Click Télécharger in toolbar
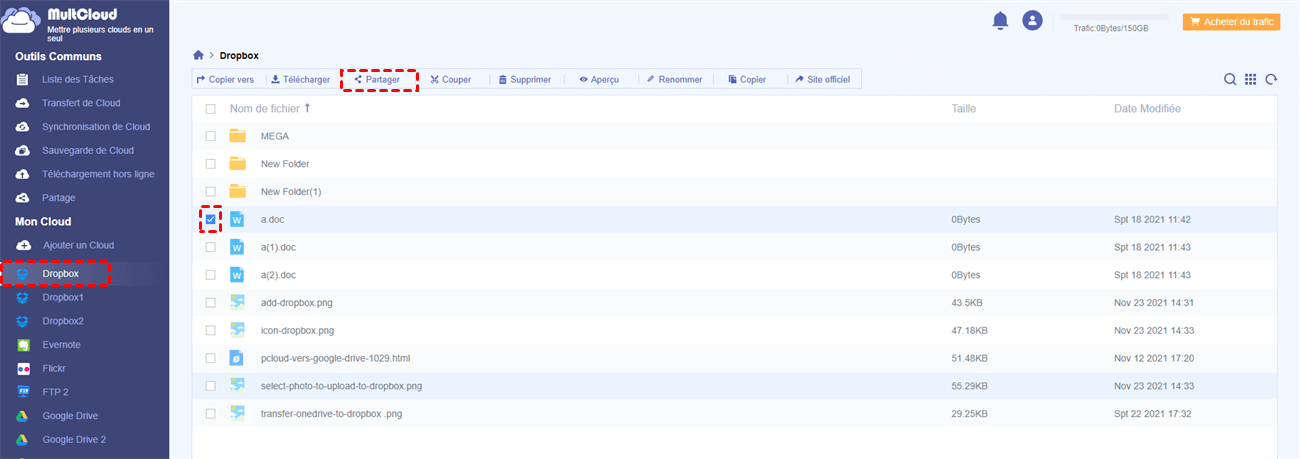1300x459 pixels. [300, 79]
